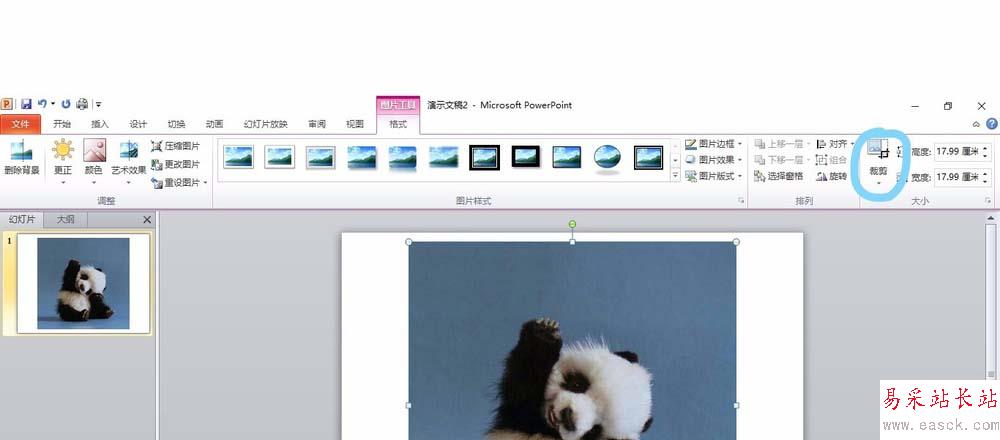The image size is (1000, 440).
Task: Apply the ninth picture style (simple black frame)
Action: 566,157
